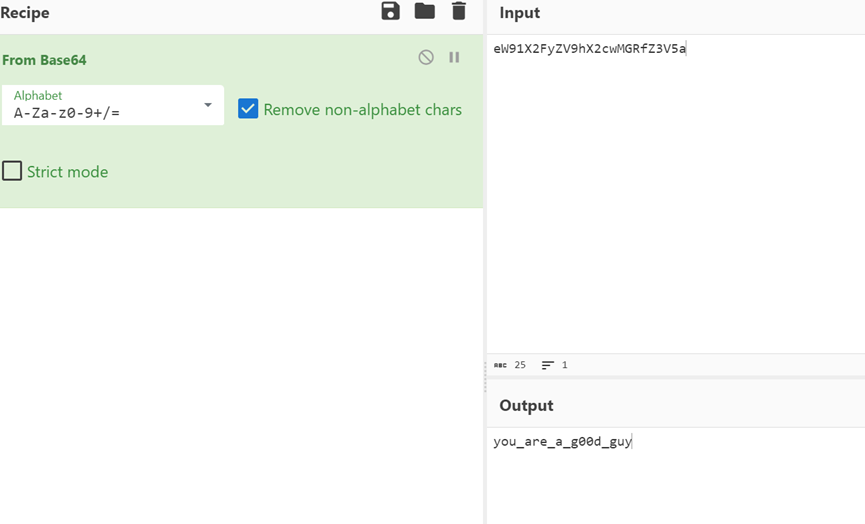Click the input character count indicator

pos(510,365)
